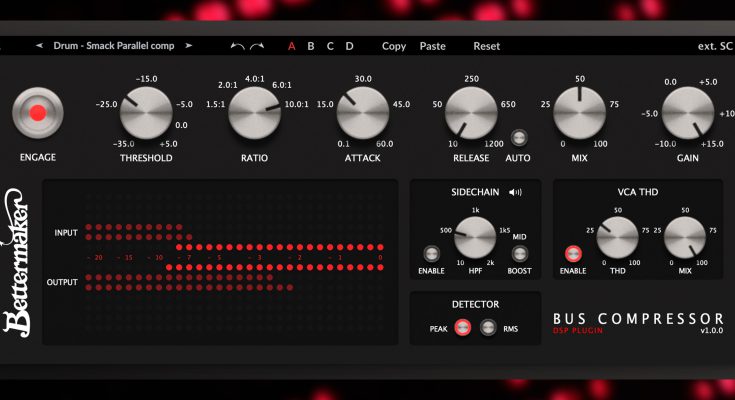Click the redo arrow icon
The width and height of the screenshot is (735, 400).
(x=257, y=46)
